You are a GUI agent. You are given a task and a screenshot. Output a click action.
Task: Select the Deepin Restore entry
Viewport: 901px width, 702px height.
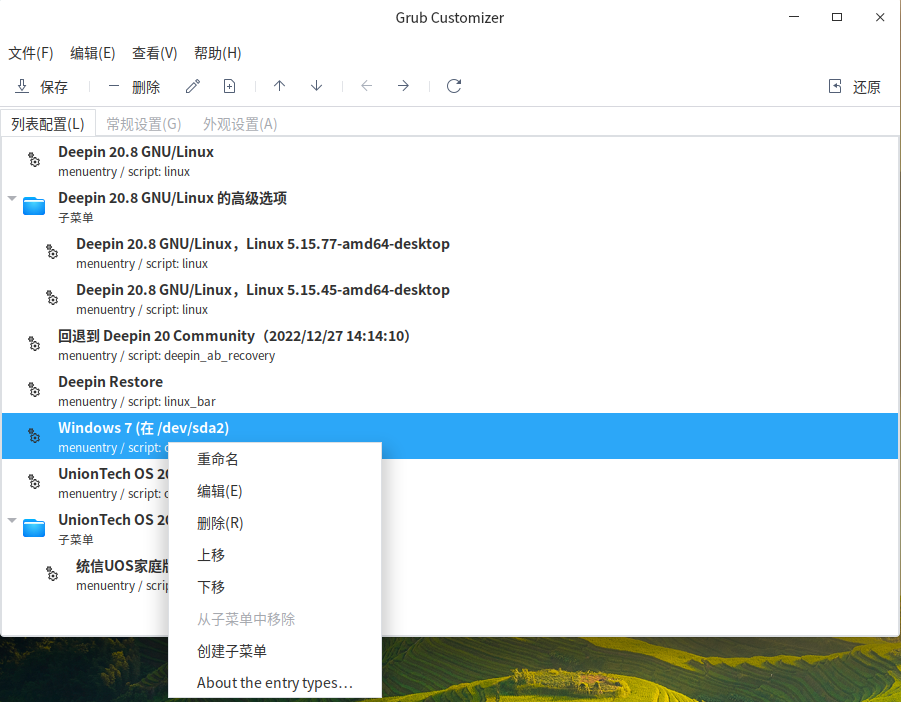[x=449, y=389]
